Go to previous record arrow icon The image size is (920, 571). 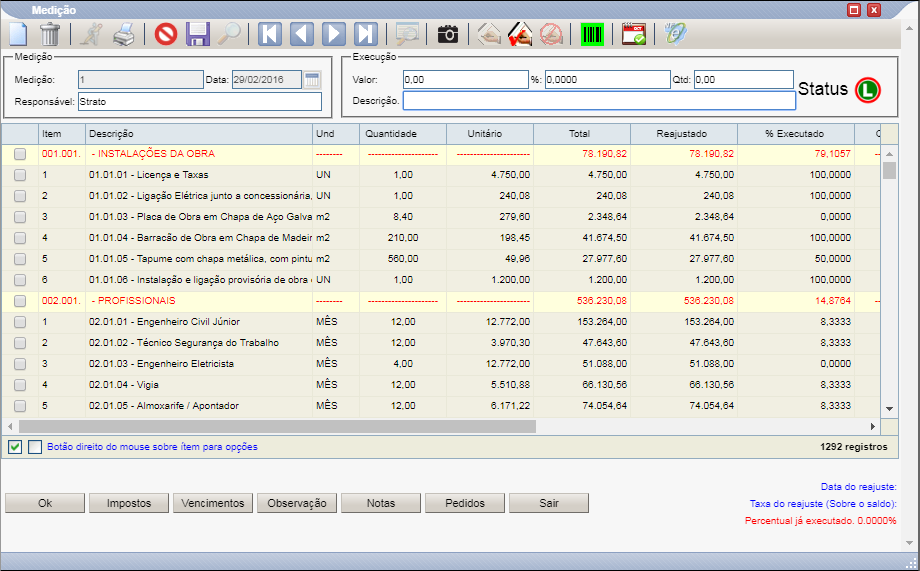pyautogui.click(x=302, y=34)
